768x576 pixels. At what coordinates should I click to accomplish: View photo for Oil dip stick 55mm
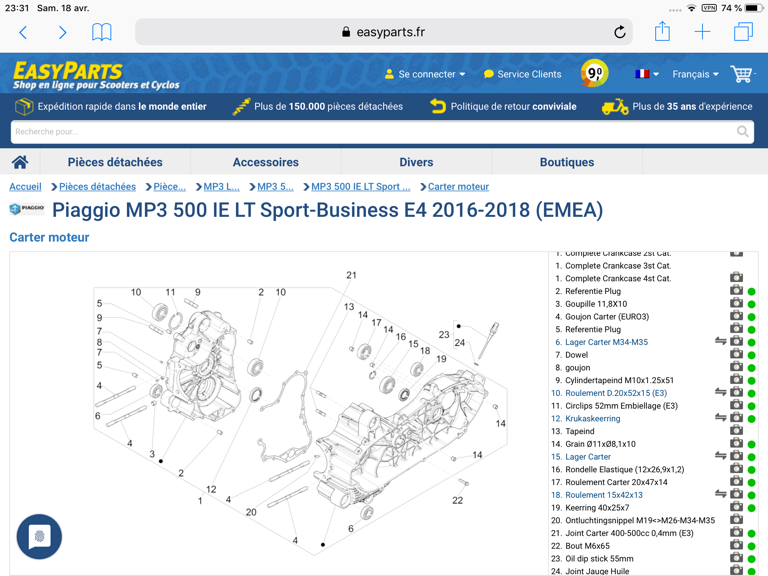point(736,557)
